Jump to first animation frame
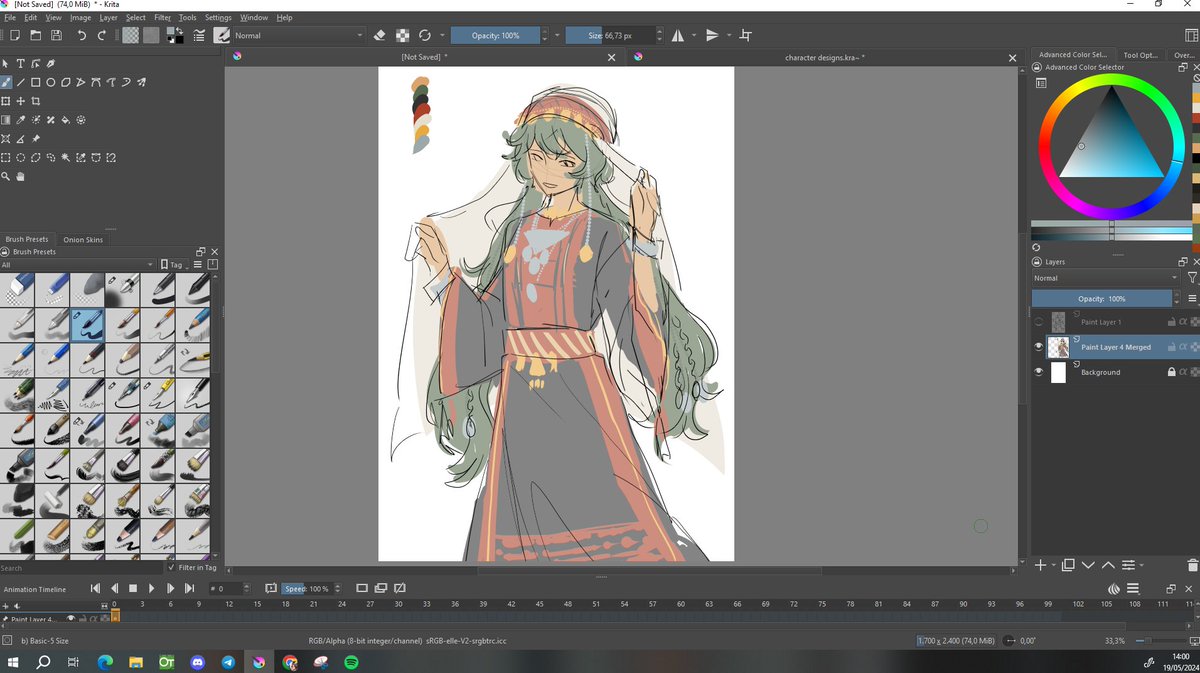Image resolution: width=1200 pixels, height=673 pixels. click(x=95, y=589)
